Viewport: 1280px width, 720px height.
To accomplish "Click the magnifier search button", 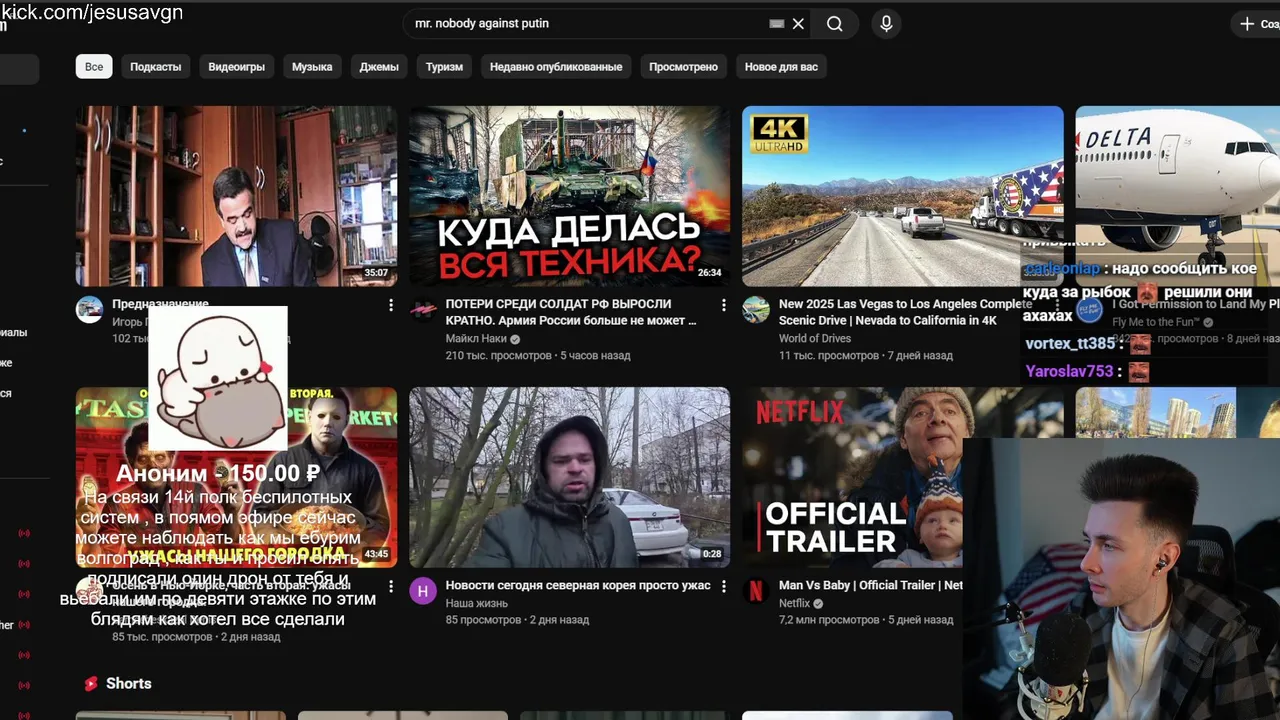I will (835, 24).
